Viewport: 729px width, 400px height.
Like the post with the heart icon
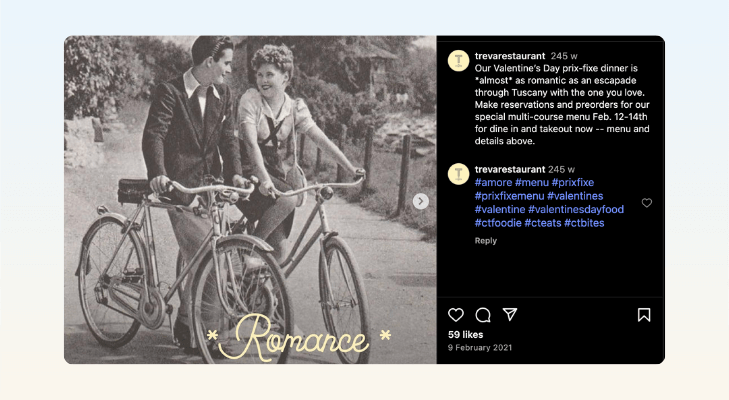click(456, 315)
